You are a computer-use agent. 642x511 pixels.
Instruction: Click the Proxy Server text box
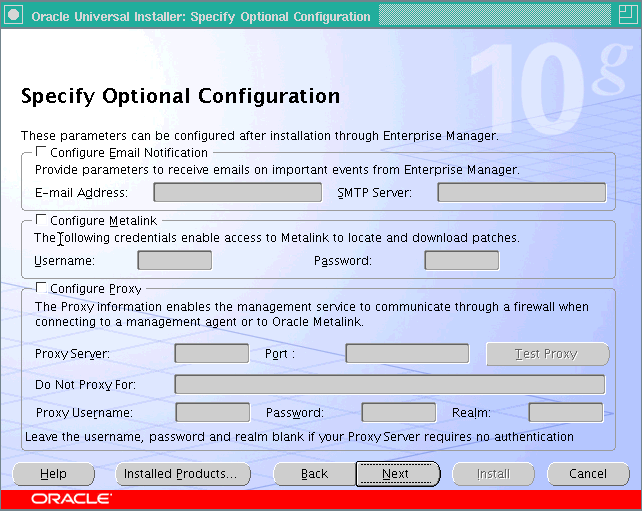coord(211,354)
